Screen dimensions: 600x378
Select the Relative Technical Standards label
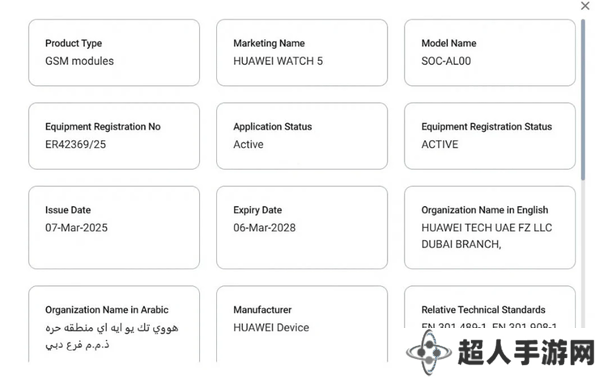click(483, 310)
